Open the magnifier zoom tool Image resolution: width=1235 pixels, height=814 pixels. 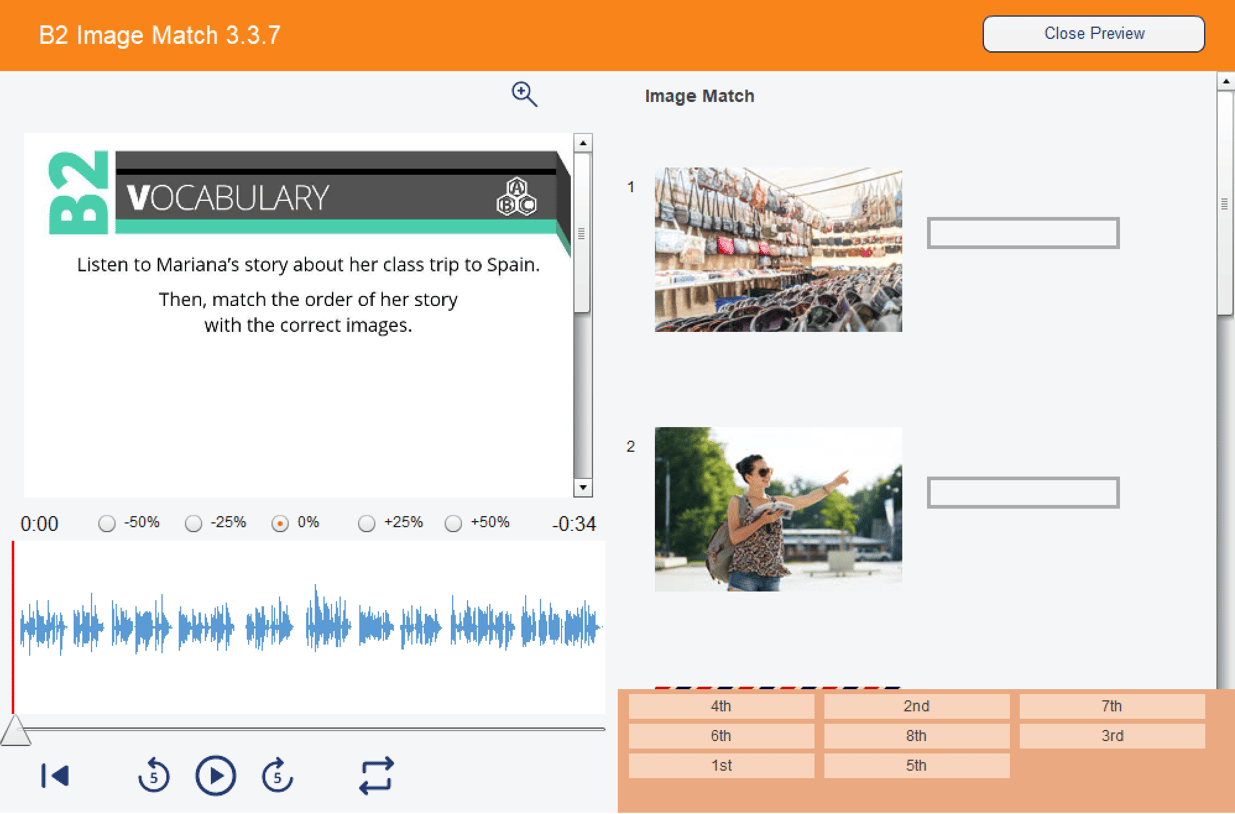click(524, 93)
